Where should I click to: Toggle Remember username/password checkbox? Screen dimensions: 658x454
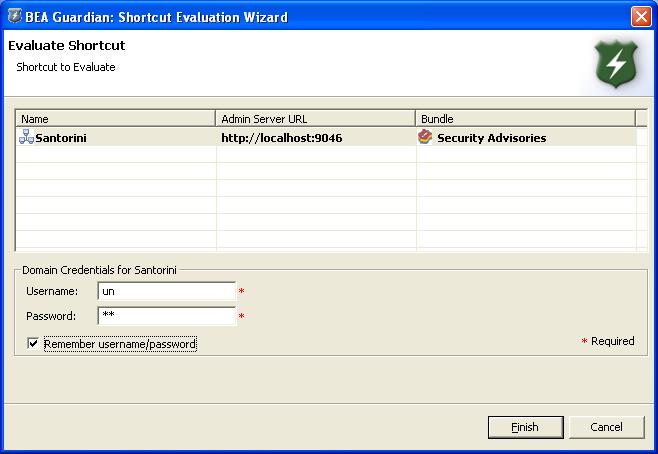[33, 343]
